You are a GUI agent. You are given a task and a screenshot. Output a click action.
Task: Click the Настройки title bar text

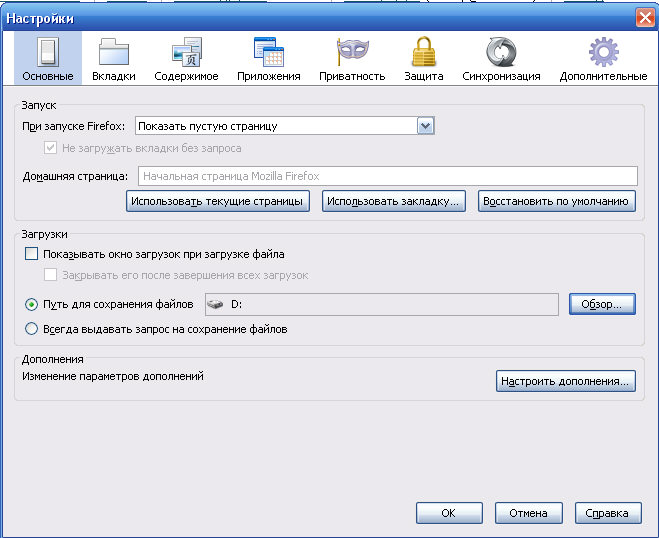(40, 18)
